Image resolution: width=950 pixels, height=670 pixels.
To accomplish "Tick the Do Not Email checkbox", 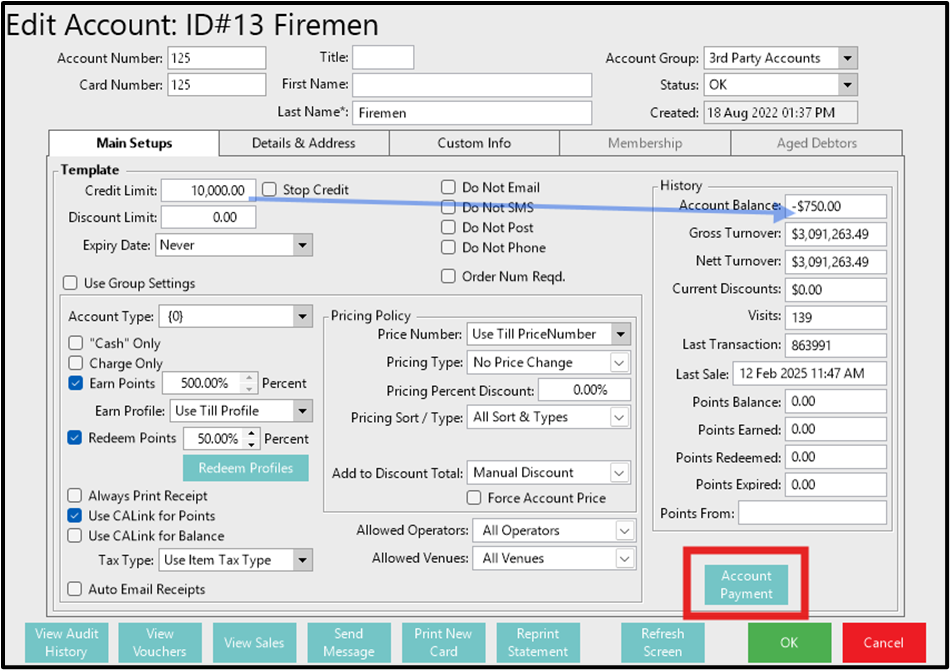I will coord(449,187).
